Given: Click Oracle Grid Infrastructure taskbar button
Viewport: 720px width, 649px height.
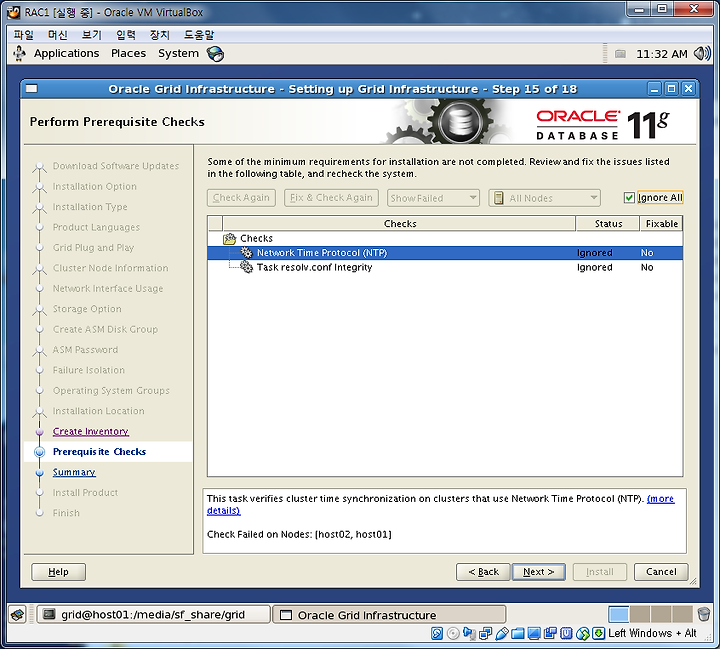Looking at the screenshot, I should click(389, 615).
